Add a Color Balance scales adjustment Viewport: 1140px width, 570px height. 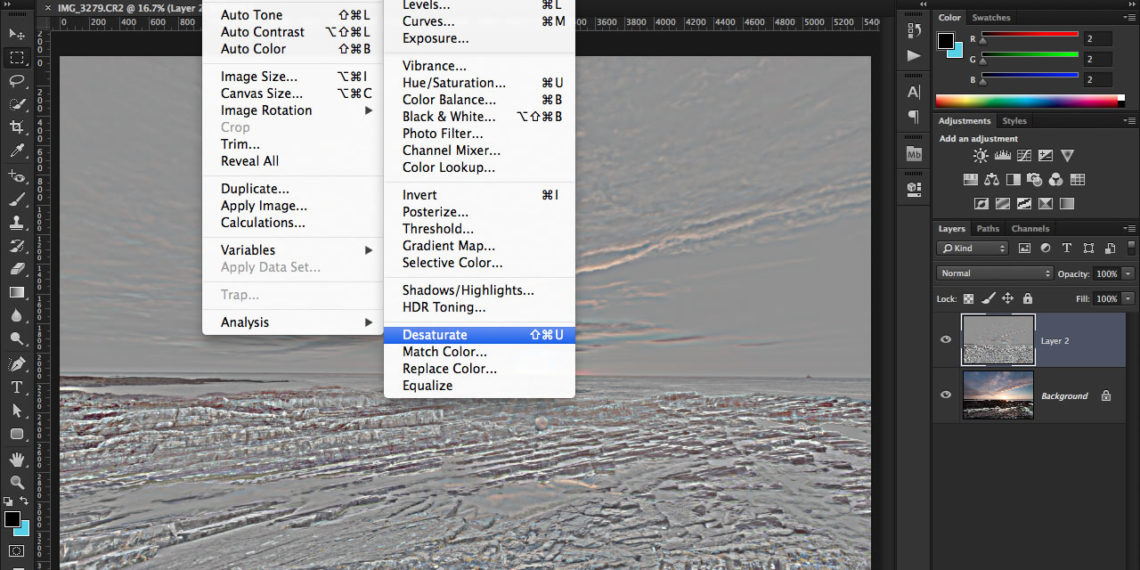click(x=992, y=180)
